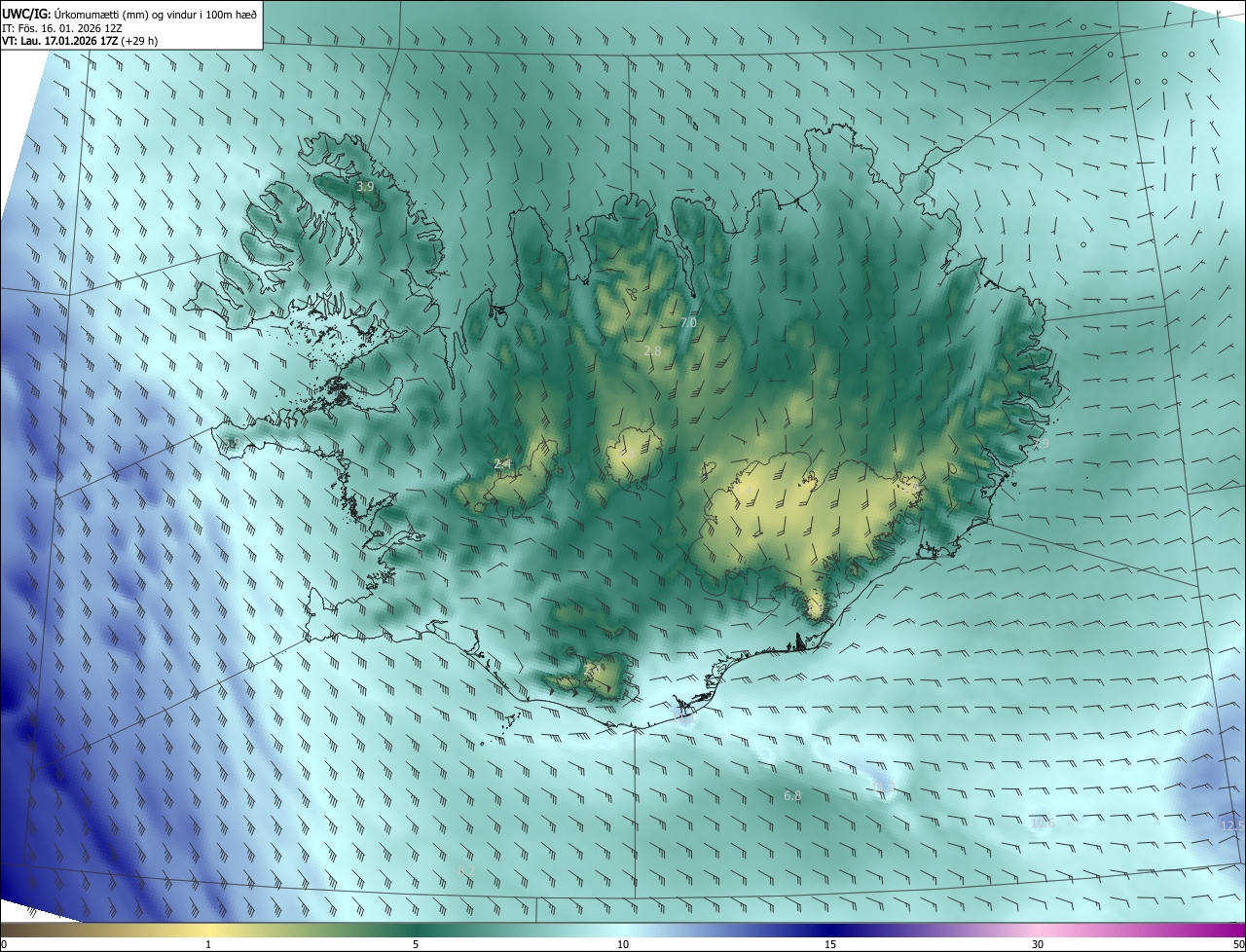Click the 30 tick on the color scale

tap(1038, 944)
